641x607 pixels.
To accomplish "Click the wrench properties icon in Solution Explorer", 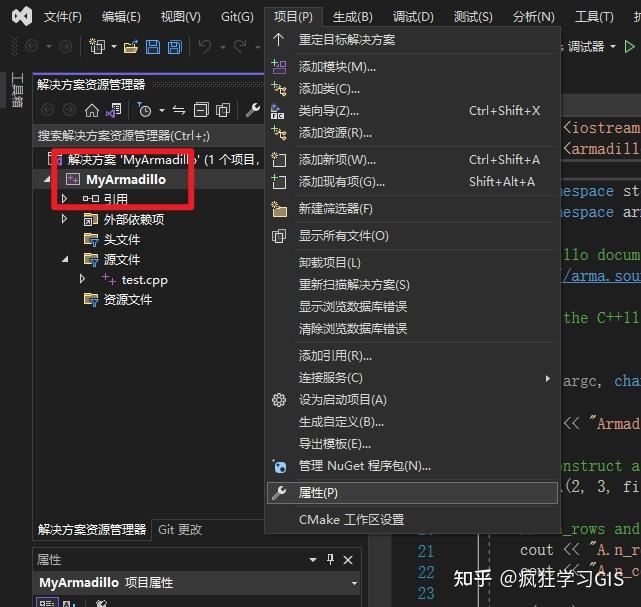I will (253, 110).
